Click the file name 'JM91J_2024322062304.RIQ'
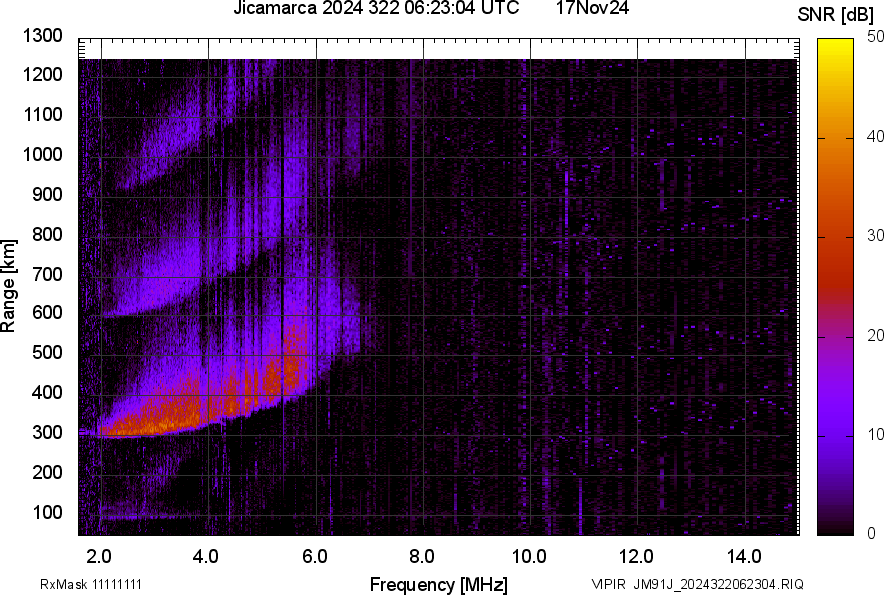Image resolution: width=884 pixels, height=595 pixels. pyautogui.click(x=718, y=584)
